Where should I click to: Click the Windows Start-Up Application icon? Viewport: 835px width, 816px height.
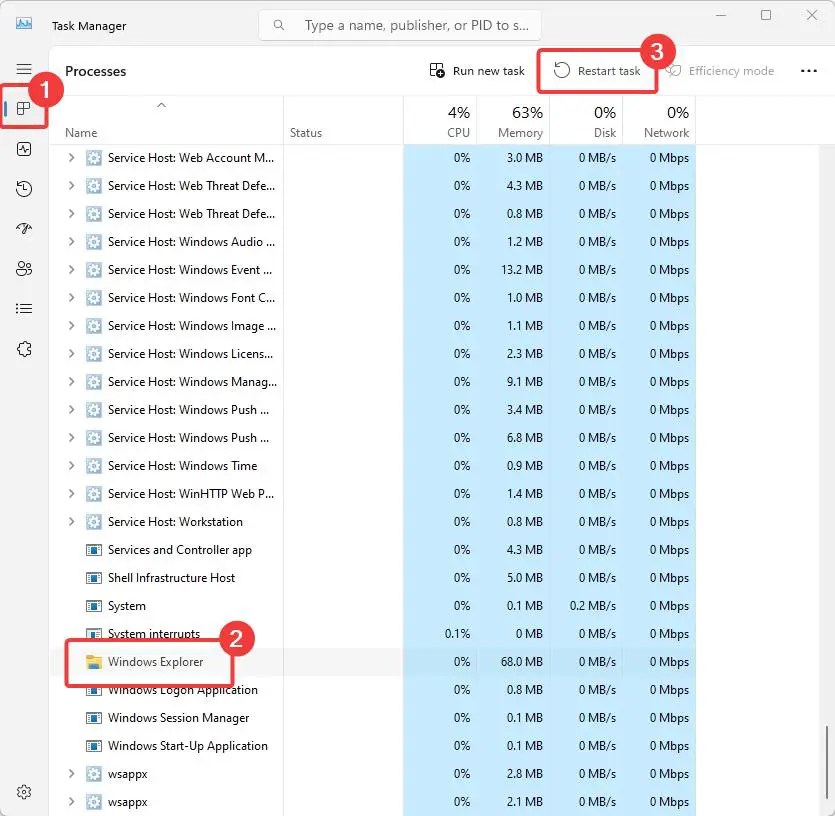click(94, 746)
